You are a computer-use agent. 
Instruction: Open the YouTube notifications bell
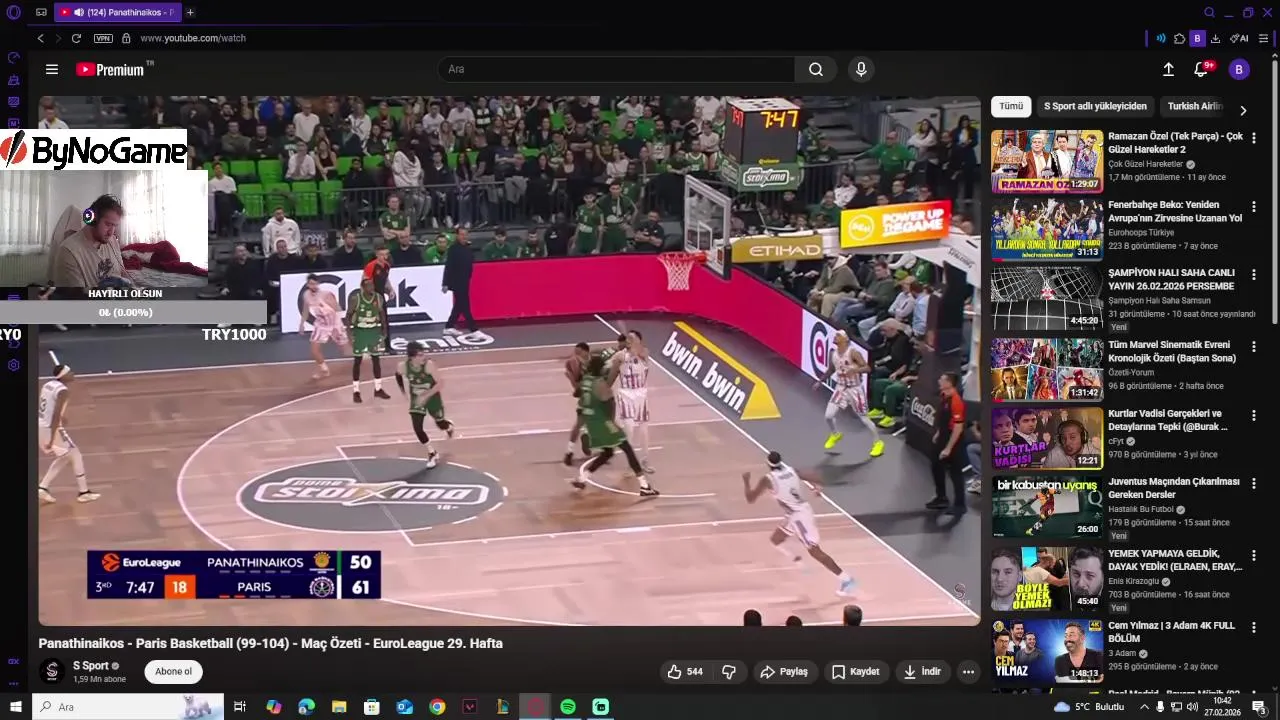click(x=1201, y=69)
